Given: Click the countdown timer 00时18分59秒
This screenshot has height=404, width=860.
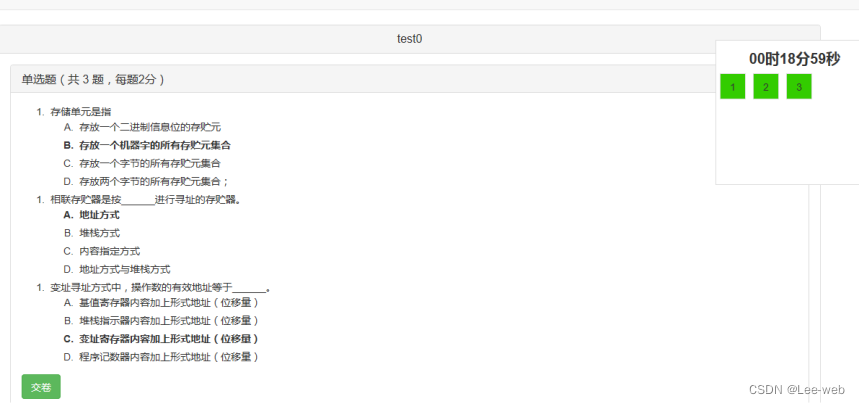Looking at the screenshot, I should click(x=794, y=59).
